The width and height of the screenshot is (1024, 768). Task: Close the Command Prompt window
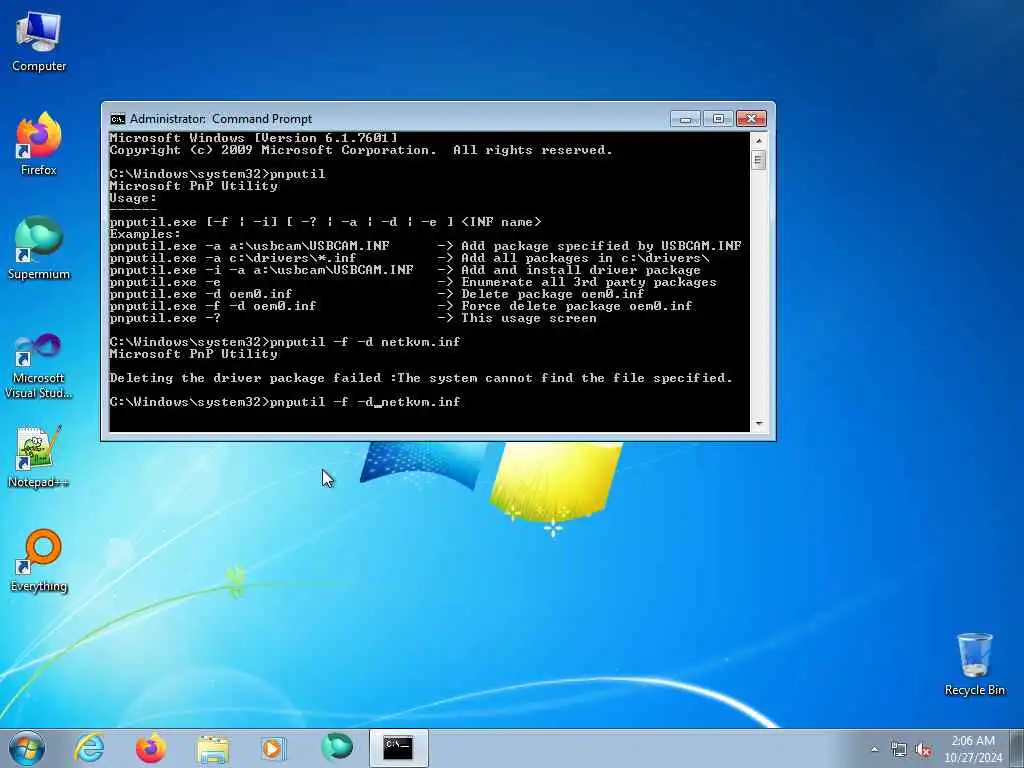(751, 119)
